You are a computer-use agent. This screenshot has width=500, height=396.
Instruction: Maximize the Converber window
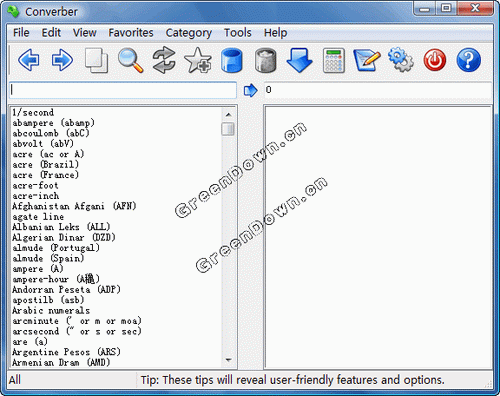point(446,9)
